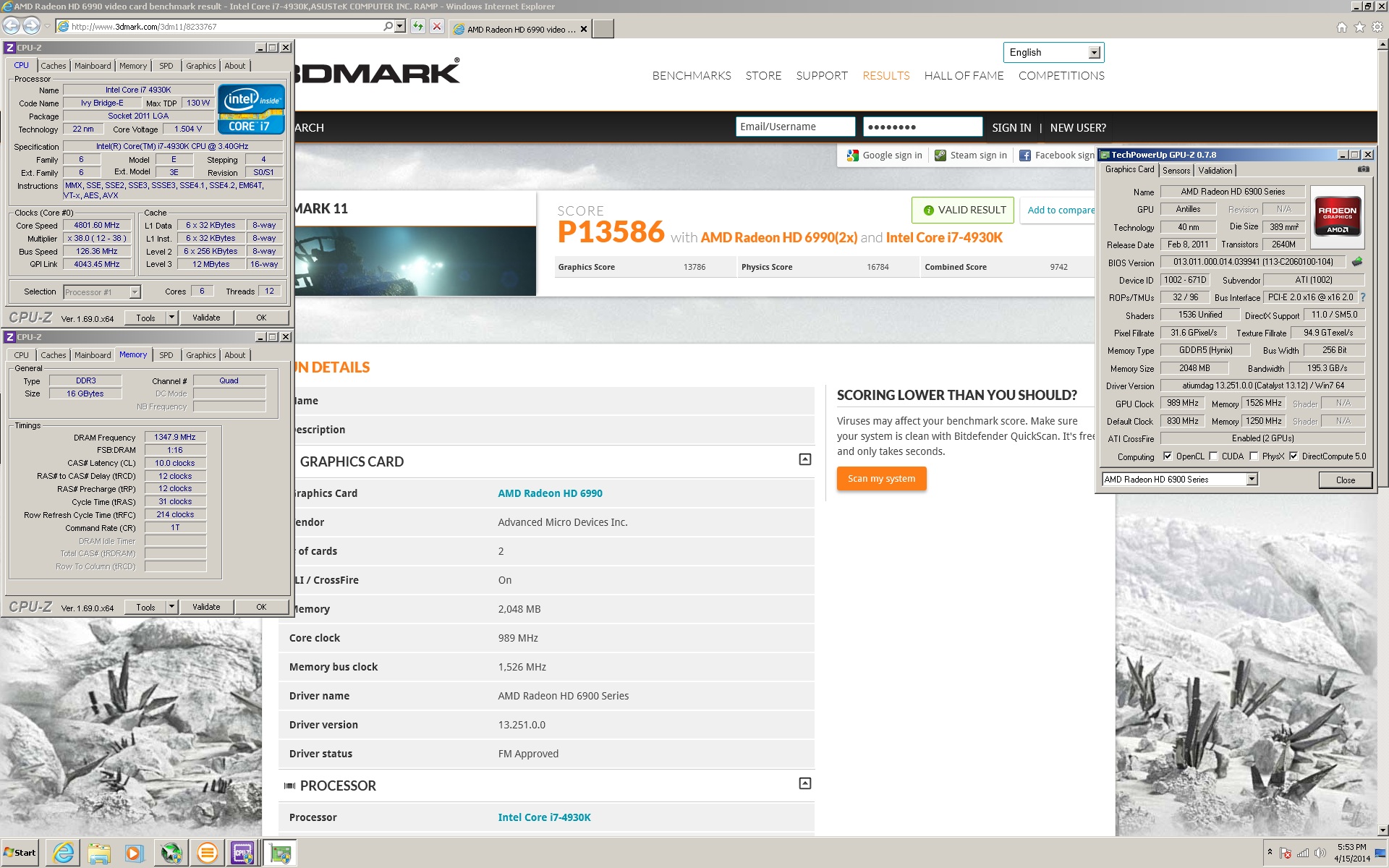Click OK in the lower CPU-Z window

click(x=261, y=607)
